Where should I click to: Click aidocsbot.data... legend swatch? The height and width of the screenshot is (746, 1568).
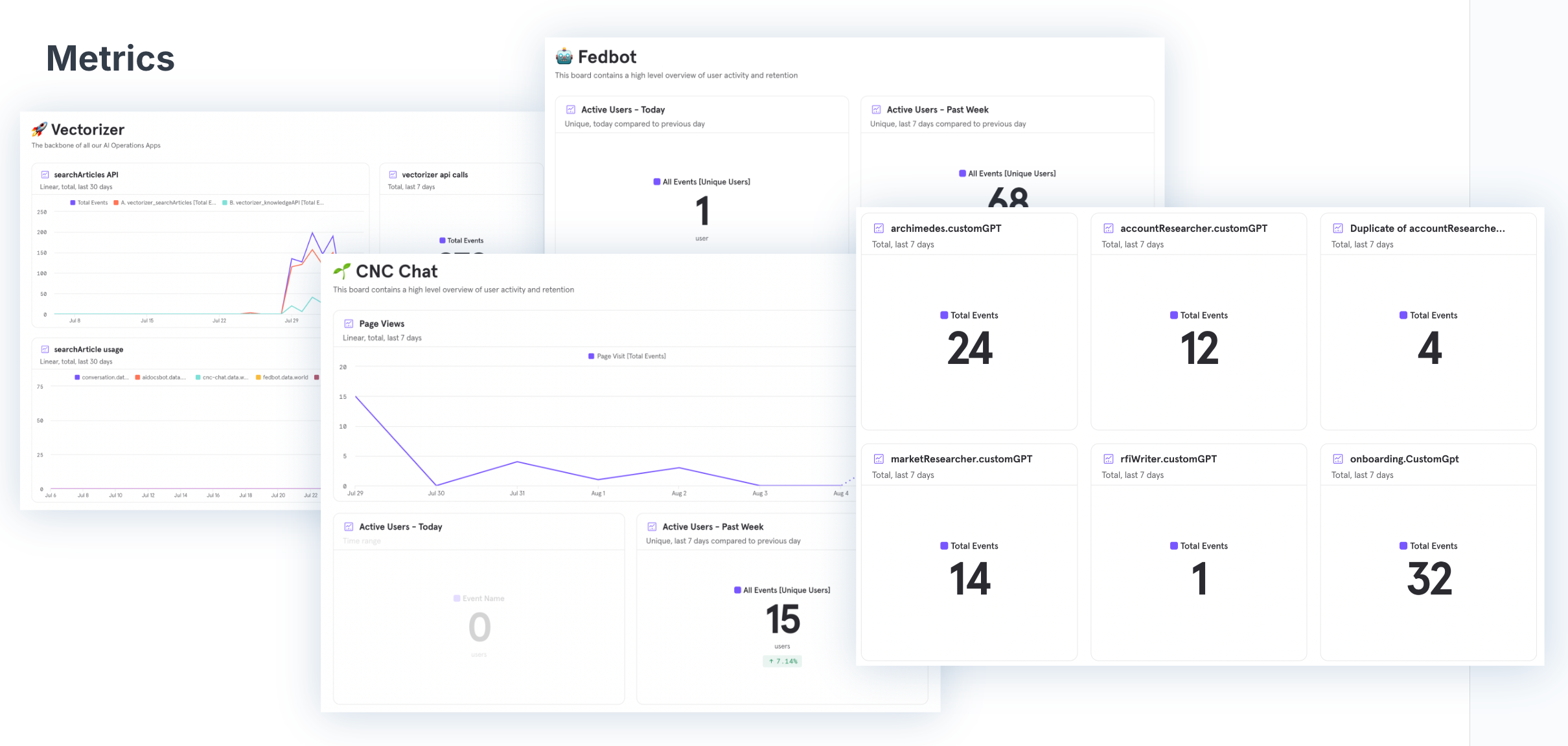[x=137, y=378]
